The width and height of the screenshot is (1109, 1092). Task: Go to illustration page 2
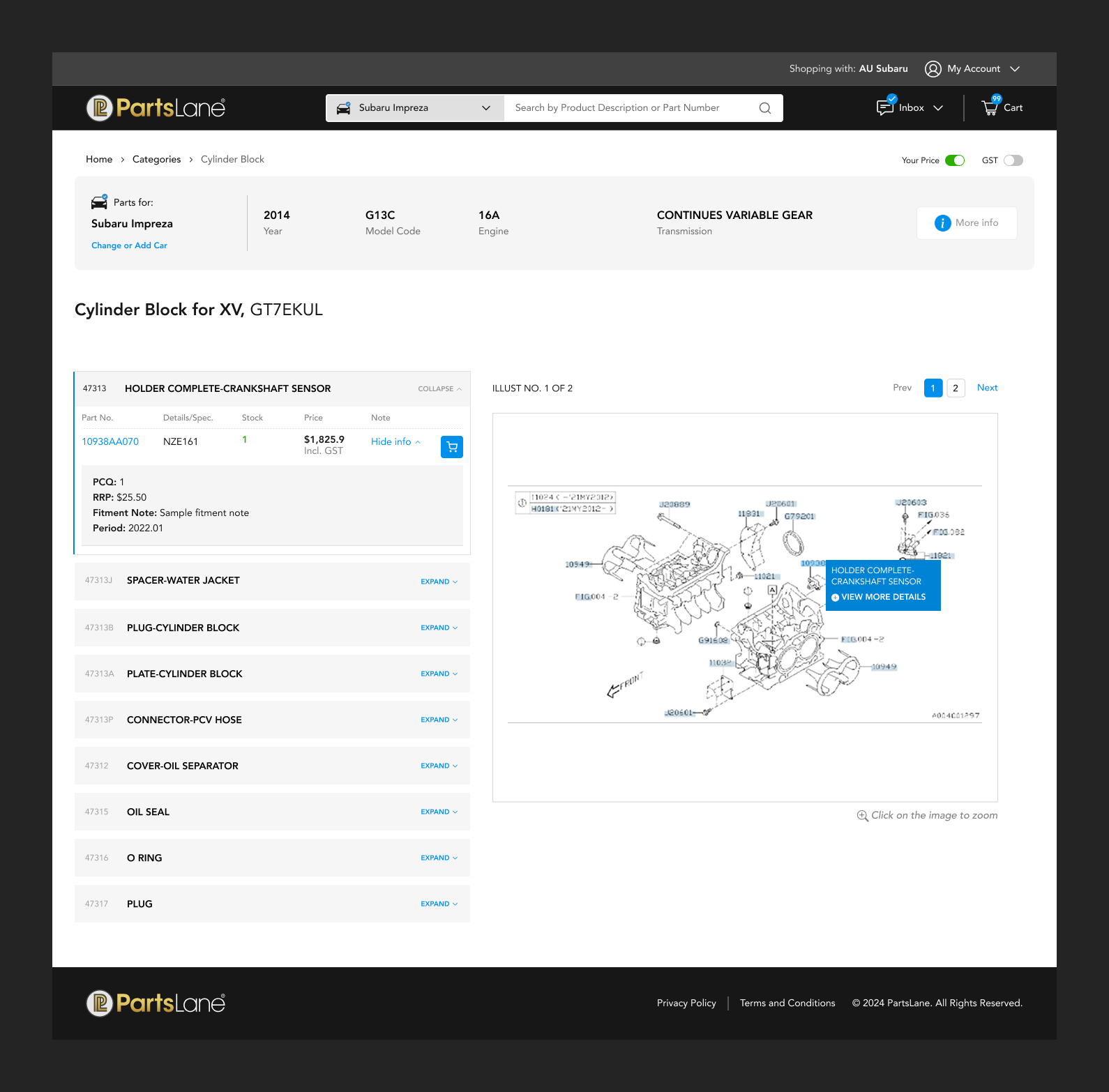956,388
